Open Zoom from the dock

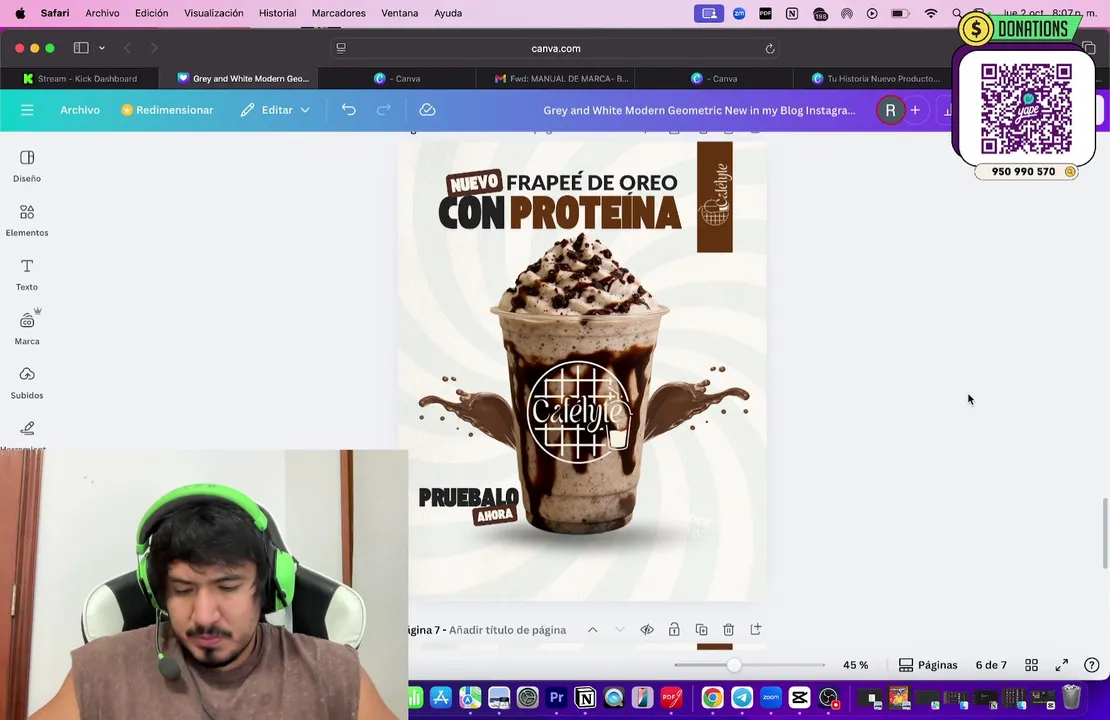(x=771, y=698)
